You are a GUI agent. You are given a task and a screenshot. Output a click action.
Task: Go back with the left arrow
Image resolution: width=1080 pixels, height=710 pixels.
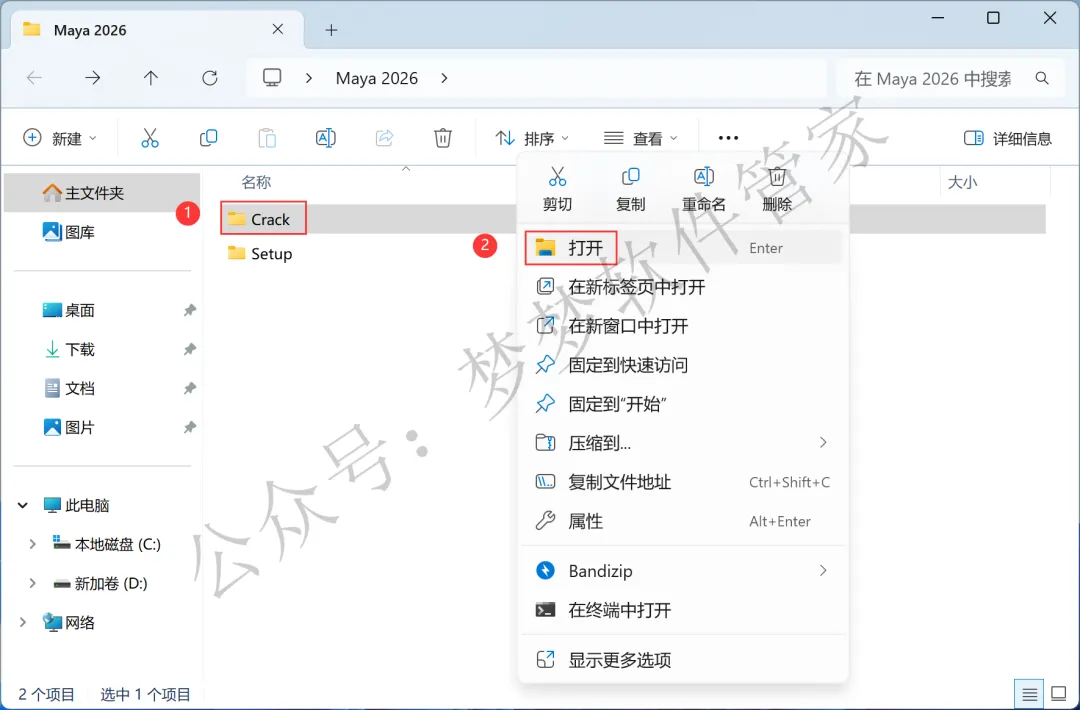[34, 78]
